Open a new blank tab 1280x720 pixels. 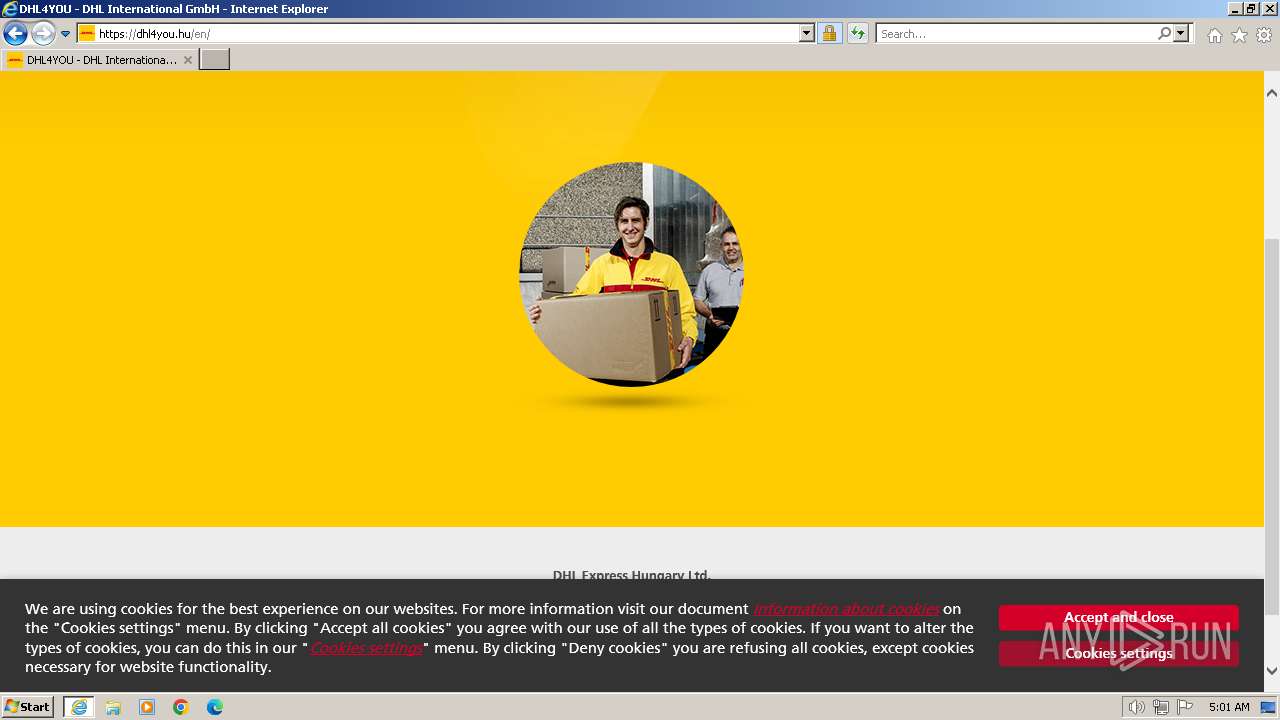(215, 60)
